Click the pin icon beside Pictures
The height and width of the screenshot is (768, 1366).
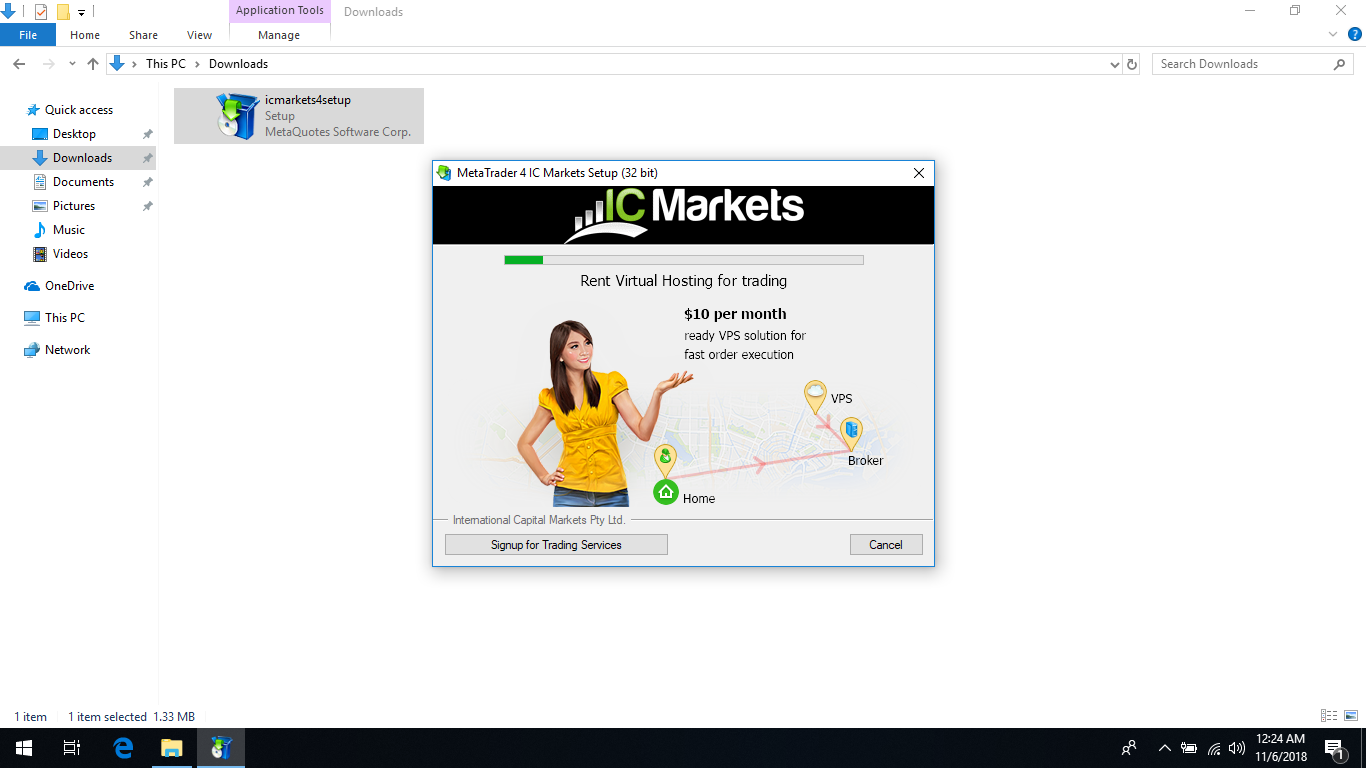click(x=148, y=206)
